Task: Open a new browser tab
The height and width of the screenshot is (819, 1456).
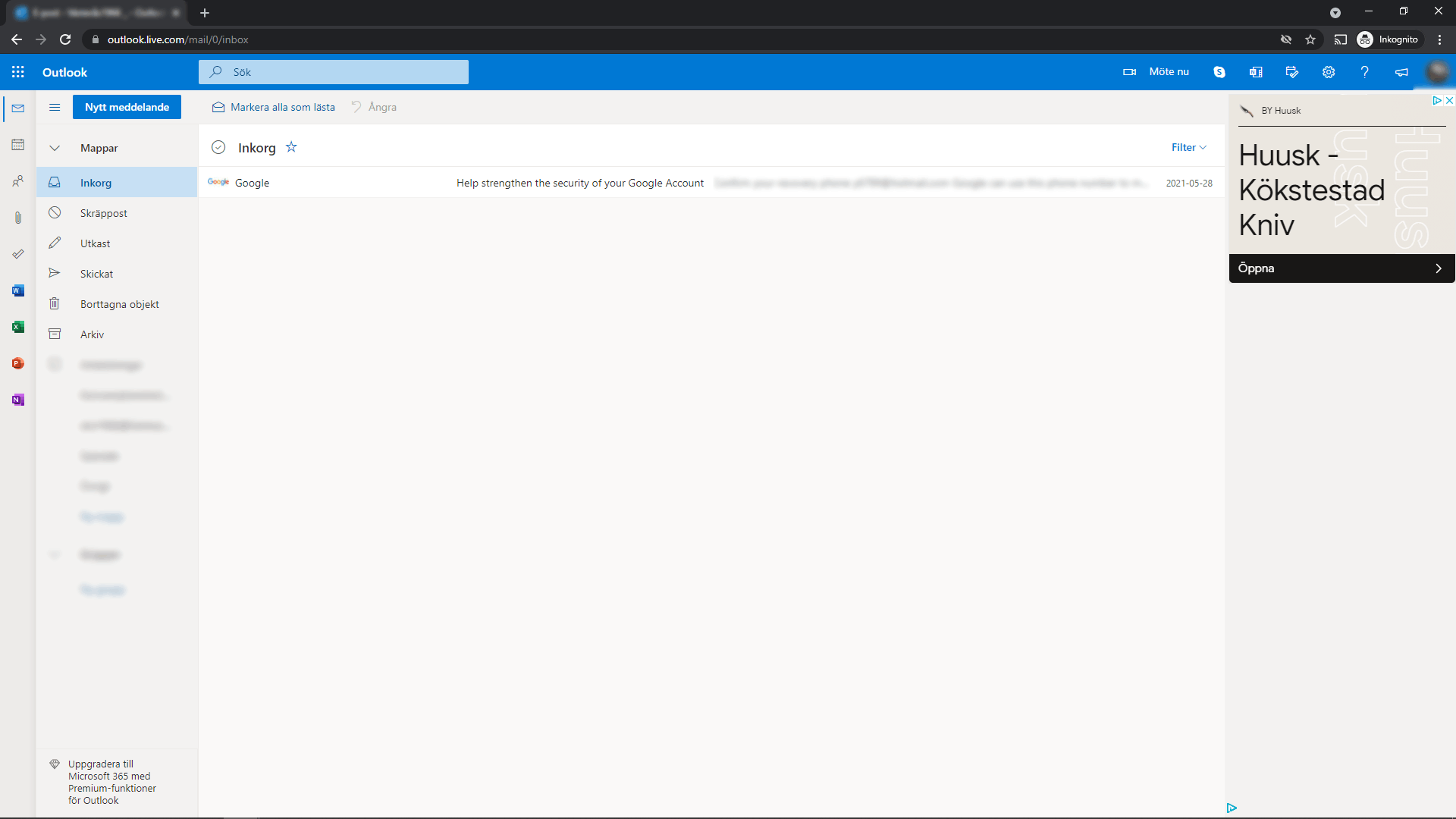Action: click(x=205, y=13)
